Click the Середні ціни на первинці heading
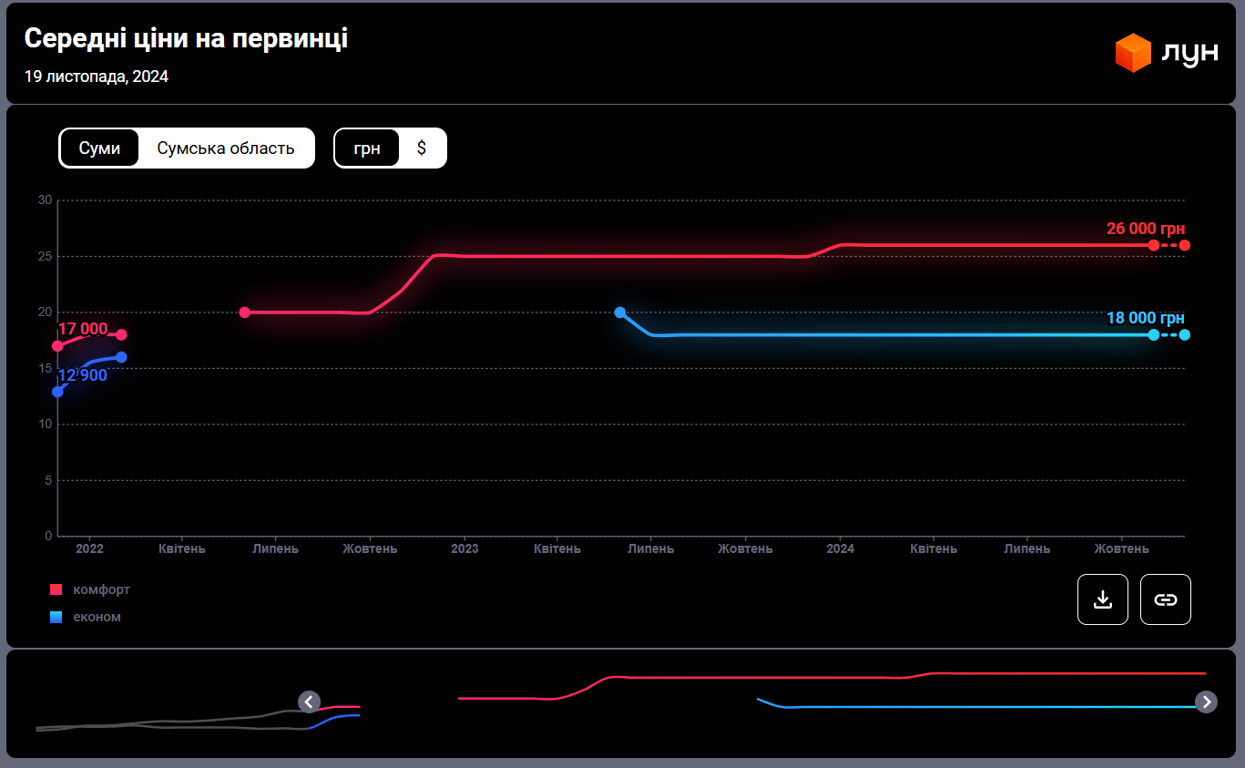This screenshot has height=768, width=1245. [186, 38]
